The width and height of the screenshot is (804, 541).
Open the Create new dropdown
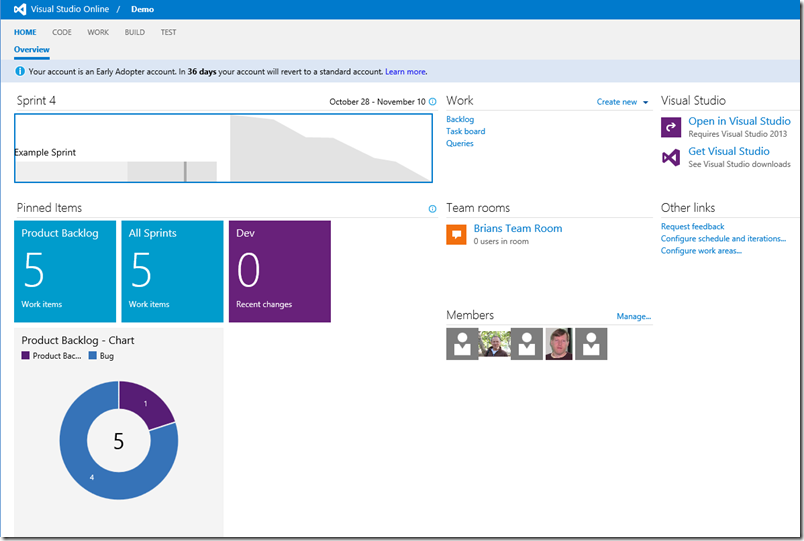point(622,102)
